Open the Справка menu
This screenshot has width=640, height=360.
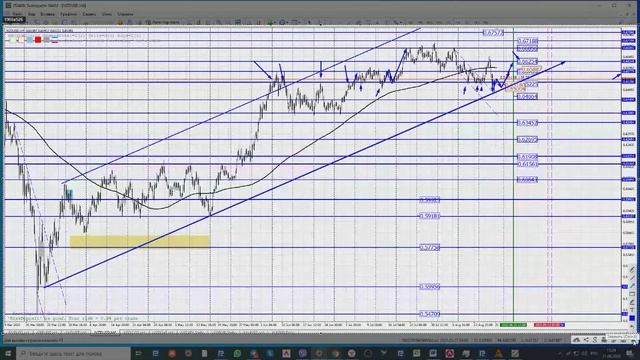click(125, 14)
